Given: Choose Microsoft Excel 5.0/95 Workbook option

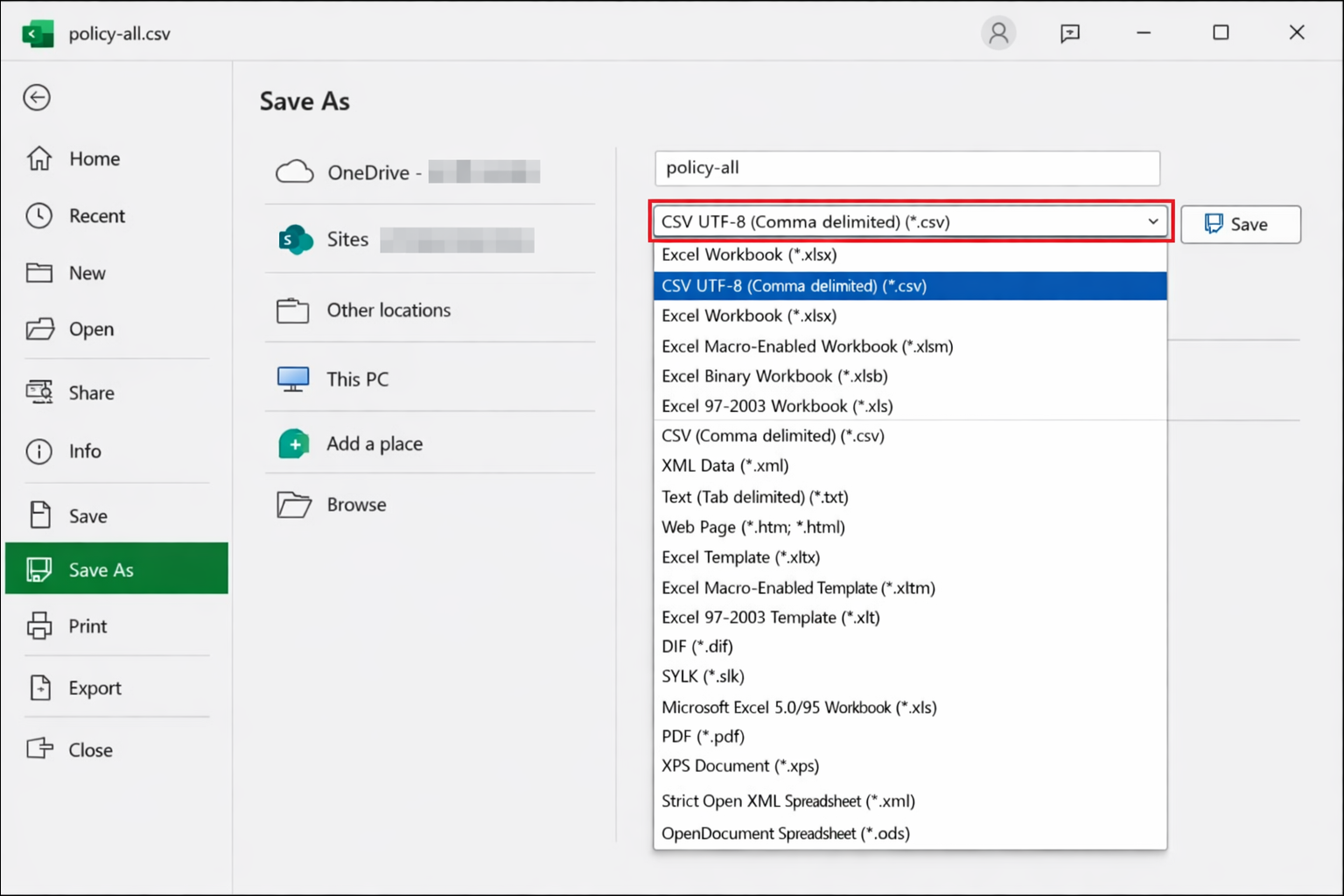Looking at the screenshot, I should point(910,707).
